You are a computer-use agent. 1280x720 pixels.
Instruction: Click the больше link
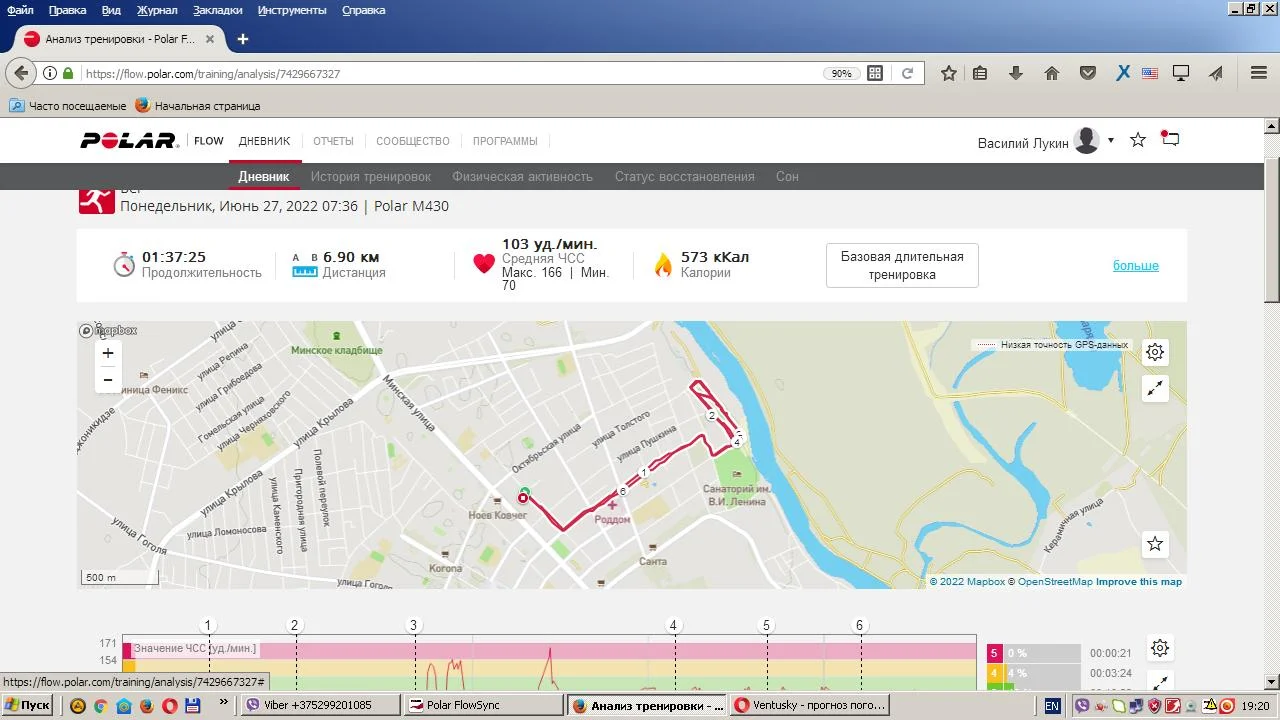pos(1136,265)
